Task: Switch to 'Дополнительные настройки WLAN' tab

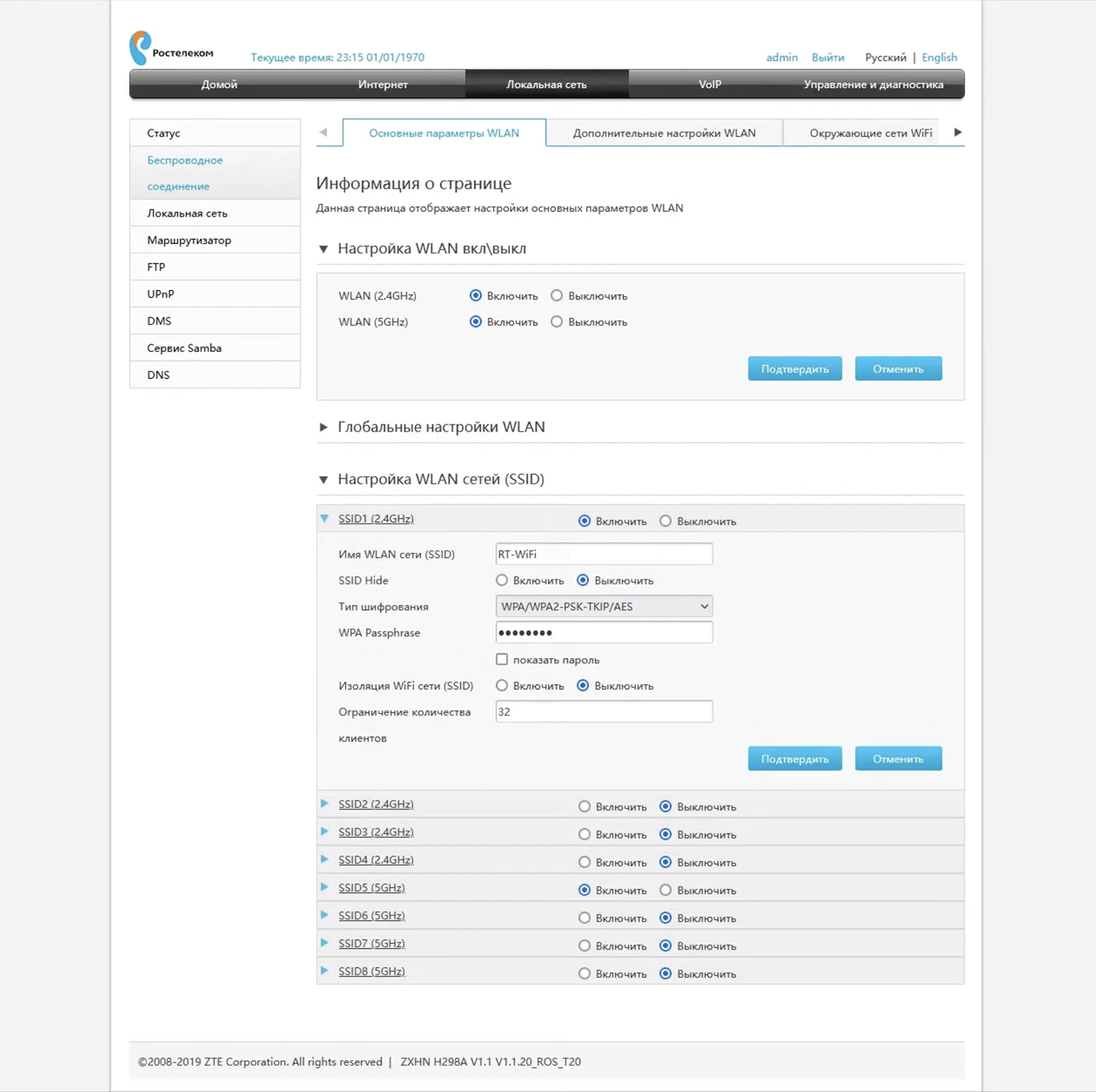Action: click(663, 133)
